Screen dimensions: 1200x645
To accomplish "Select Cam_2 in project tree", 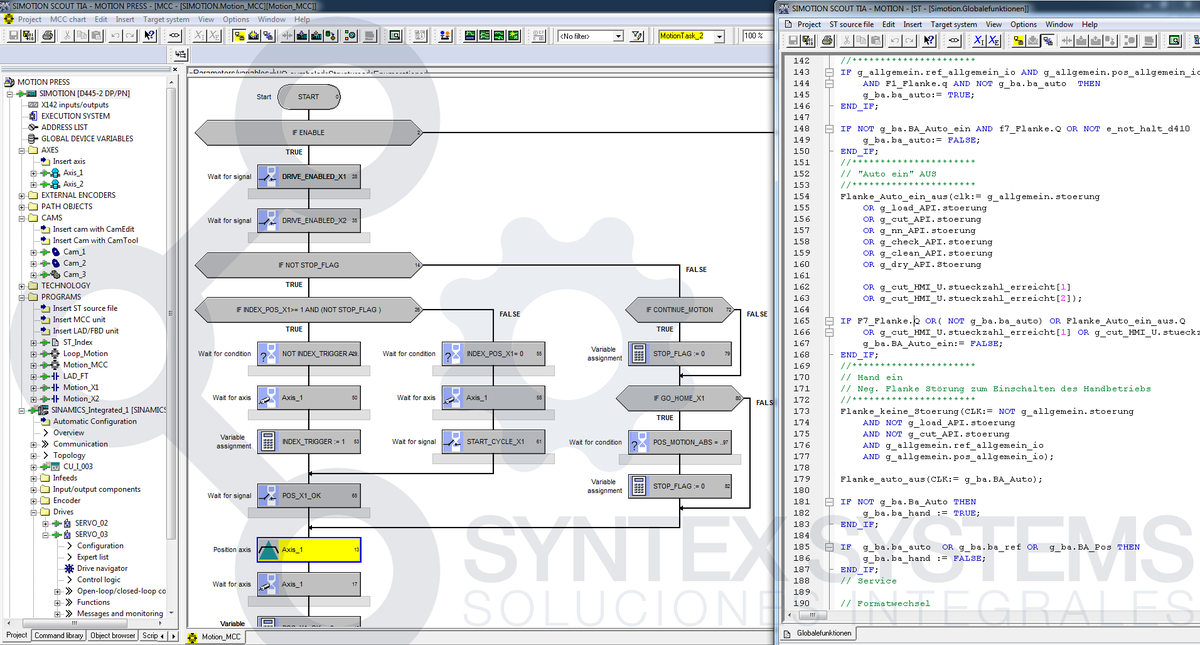I will (75, 263).
